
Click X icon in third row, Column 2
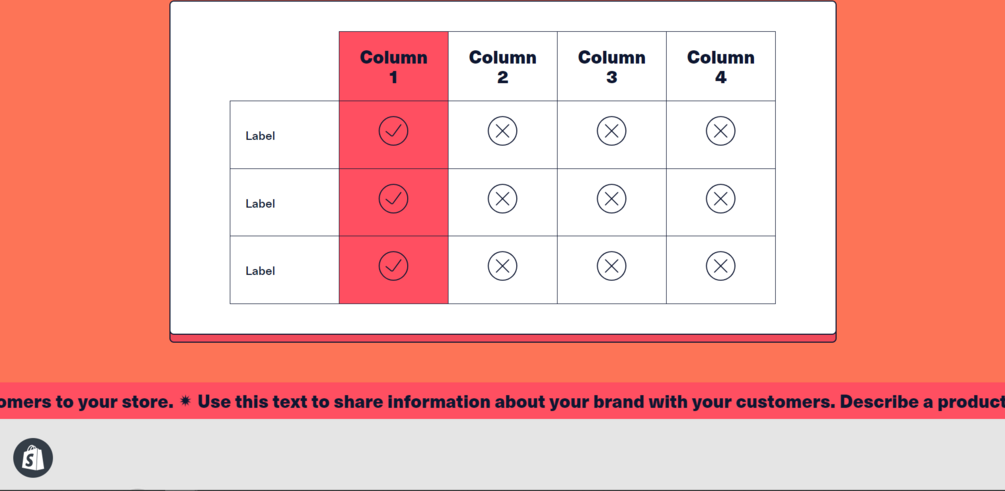pyautogui.click(x=502, y=266)
